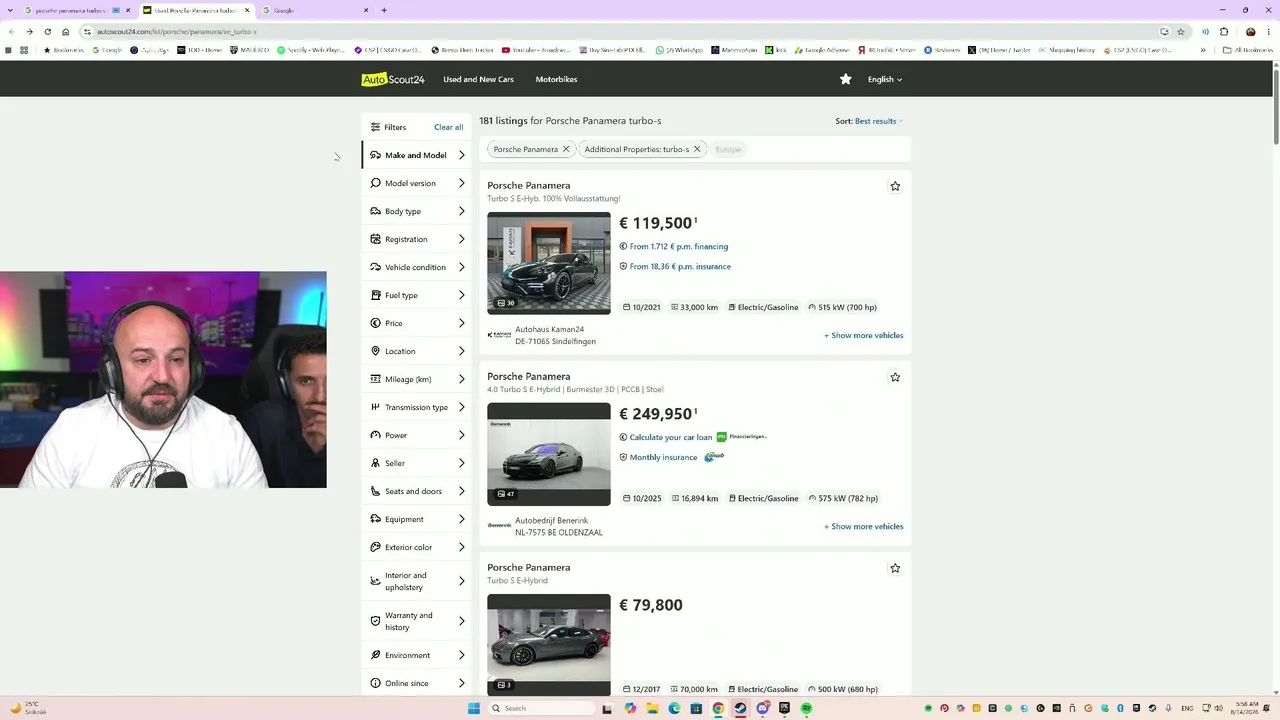The height and width of the screenshot is (720, 1280).
Task: Click the Autobedrijf Benerink dealer logo
Action: point(499,526)
